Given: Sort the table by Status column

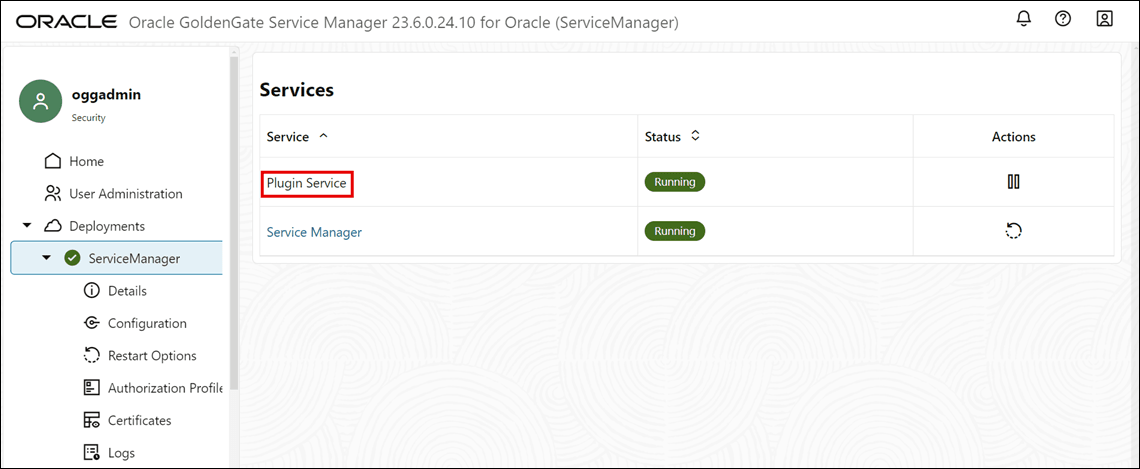Looking at the screenshot, I should 695,136.
